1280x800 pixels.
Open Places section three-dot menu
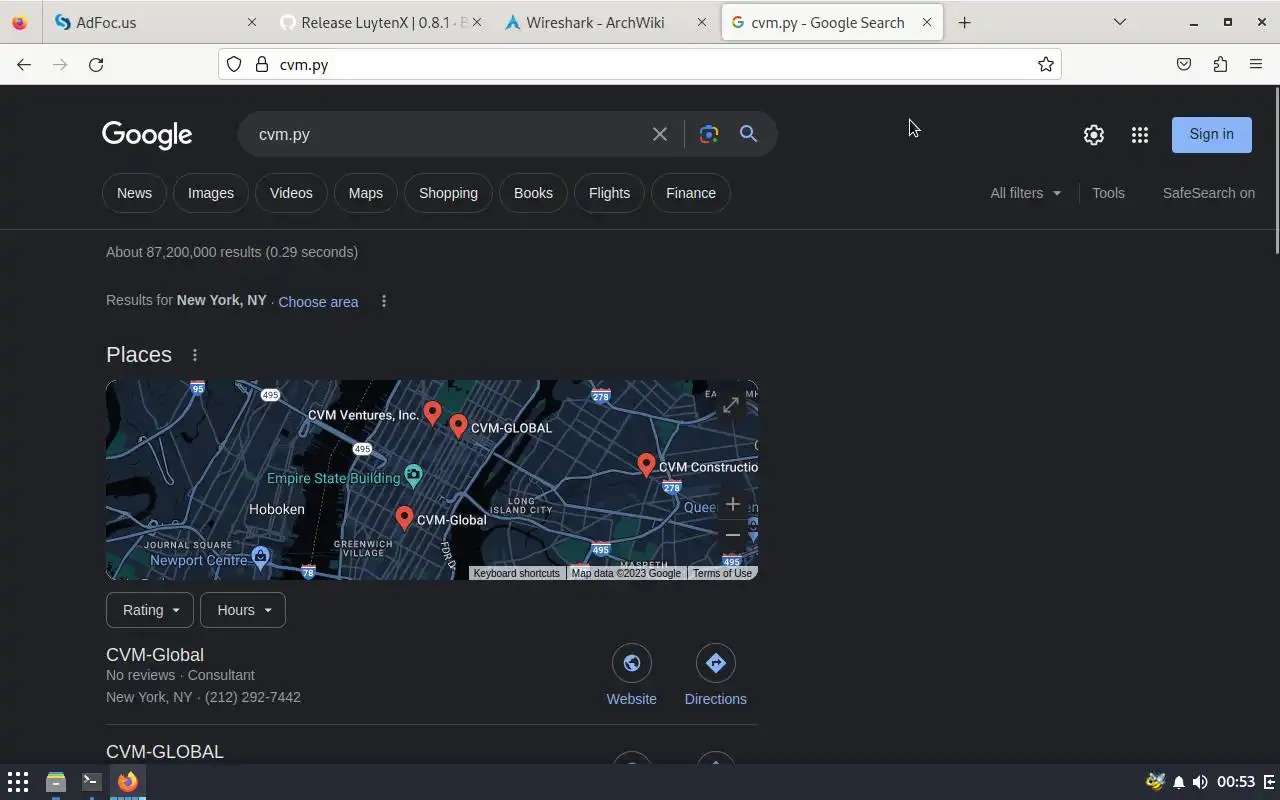195,355
